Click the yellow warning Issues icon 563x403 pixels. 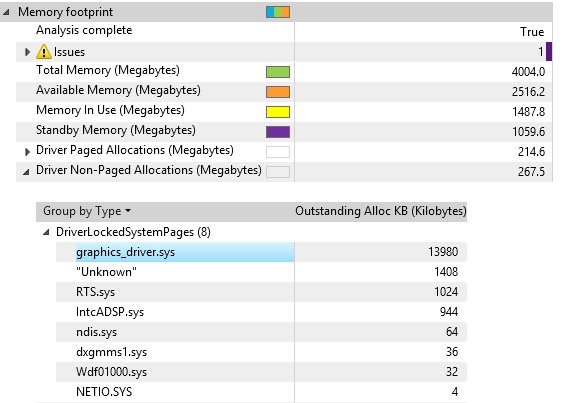pos(44,51)
